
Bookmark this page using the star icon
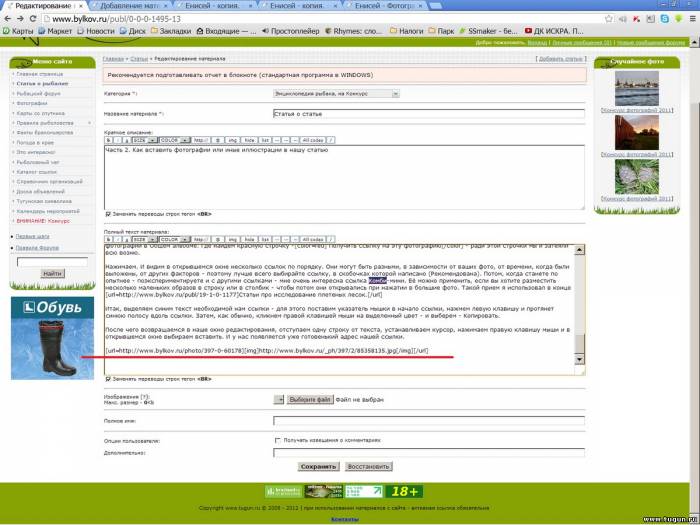click(x=608, y=19)
